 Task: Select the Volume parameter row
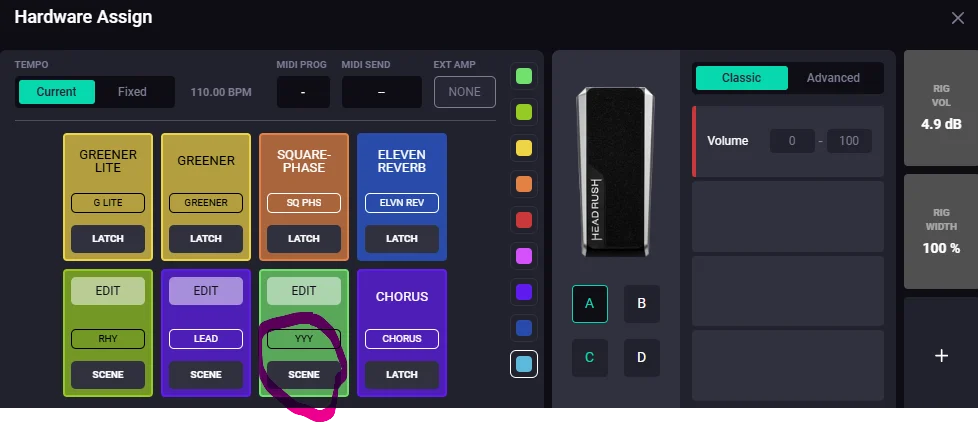(788, 142)
